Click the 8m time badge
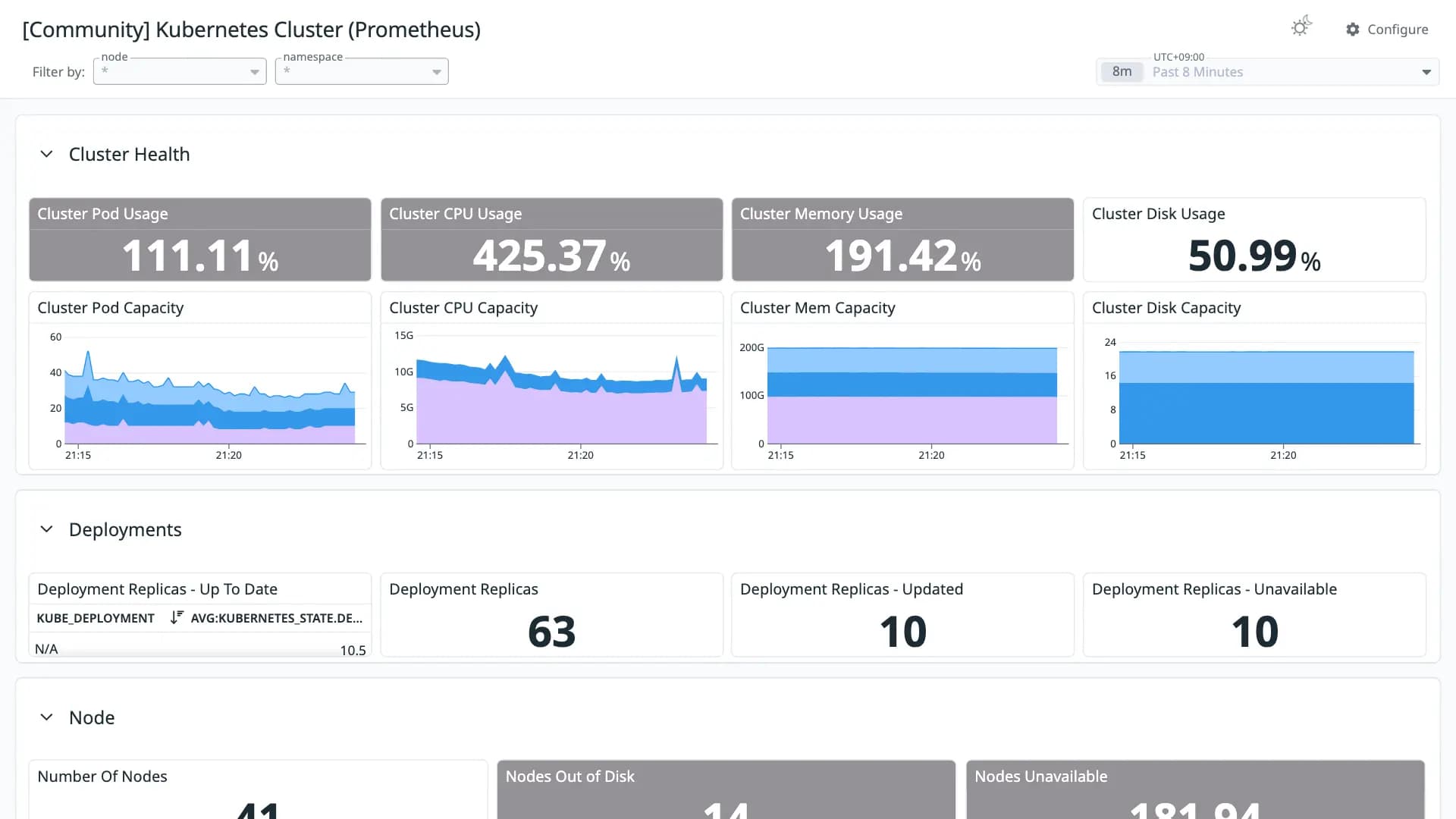The width and height of the screenshot is (1456, 819). click(1122, 72)
